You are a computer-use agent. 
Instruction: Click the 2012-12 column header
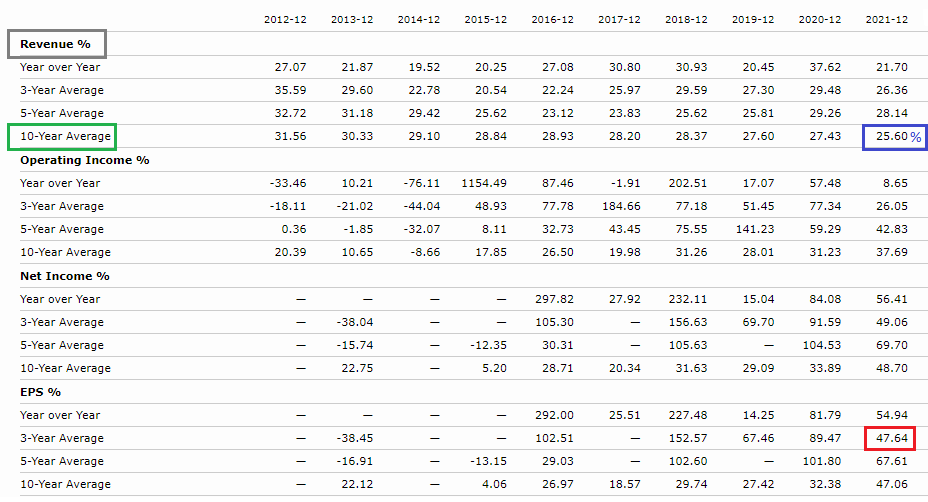coord(284,20)
